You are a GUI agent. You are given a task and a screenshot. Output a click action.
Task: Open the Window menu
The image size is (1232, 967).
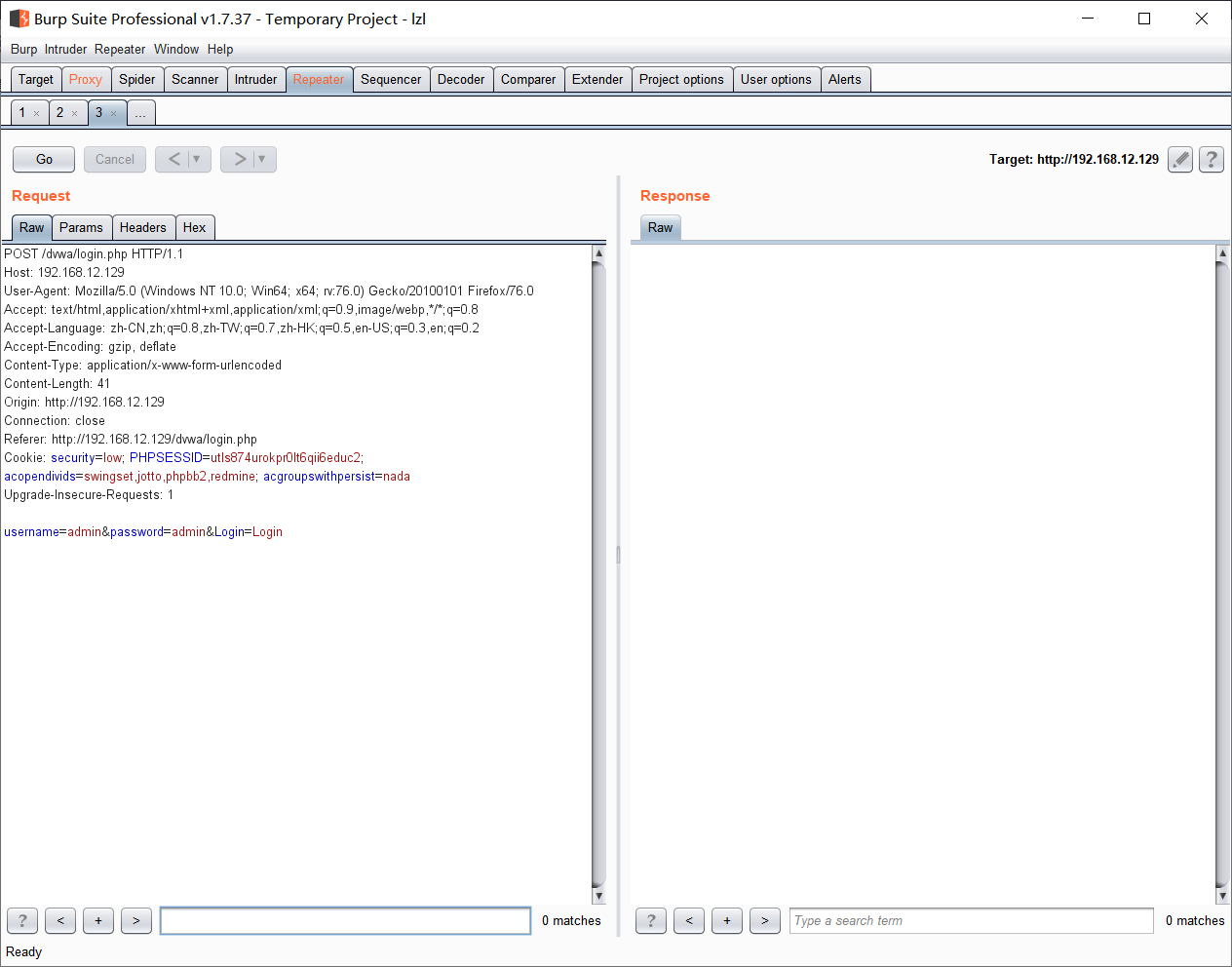pos(176,49)
